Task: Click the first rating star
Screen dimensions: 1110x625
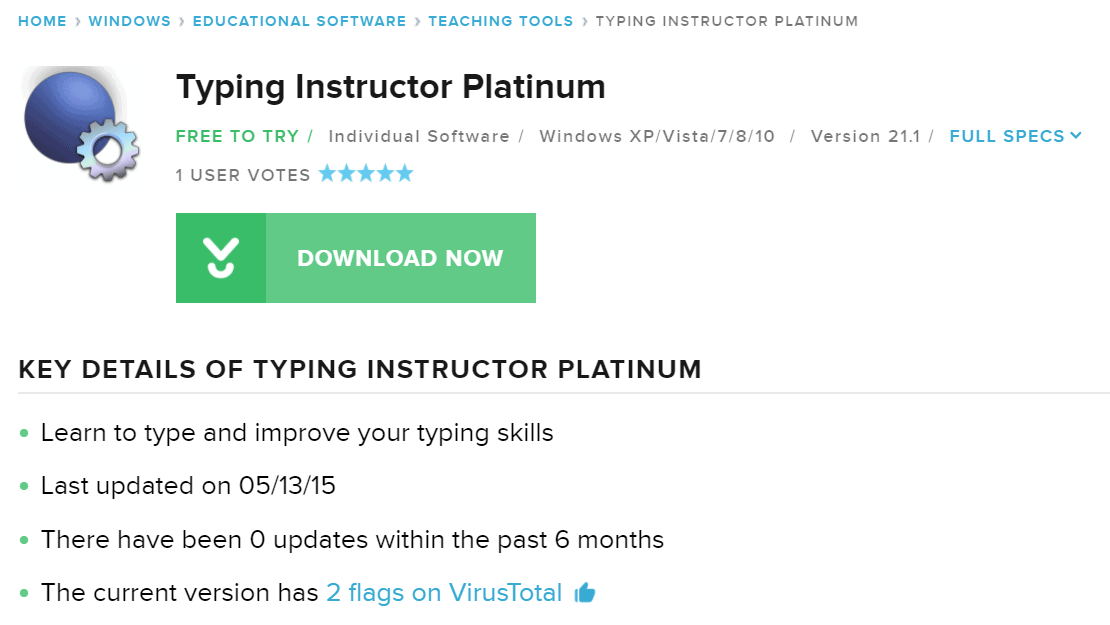Action: coord(327,173)
